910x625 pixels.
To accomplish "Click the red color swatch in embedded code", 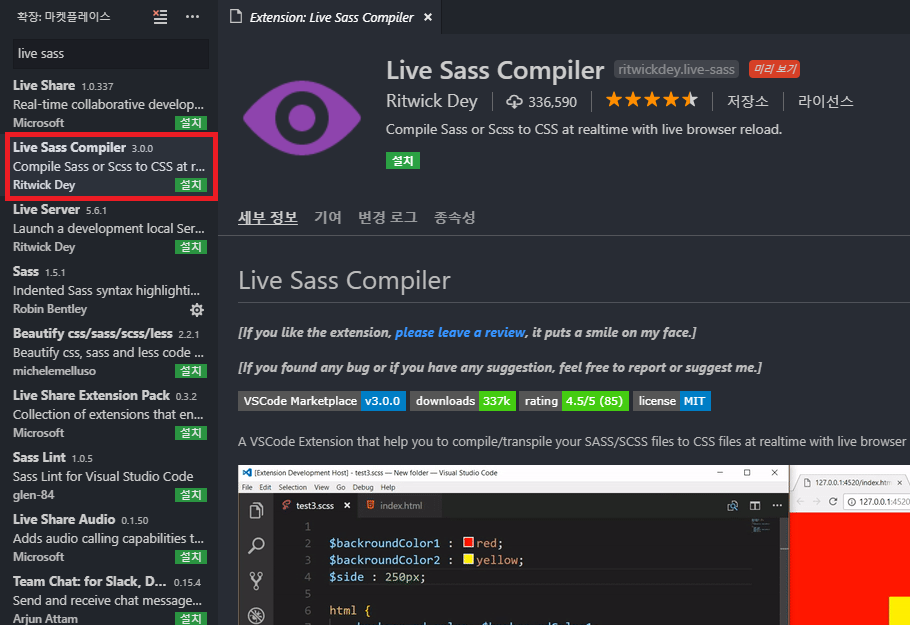I will point(468,543).
